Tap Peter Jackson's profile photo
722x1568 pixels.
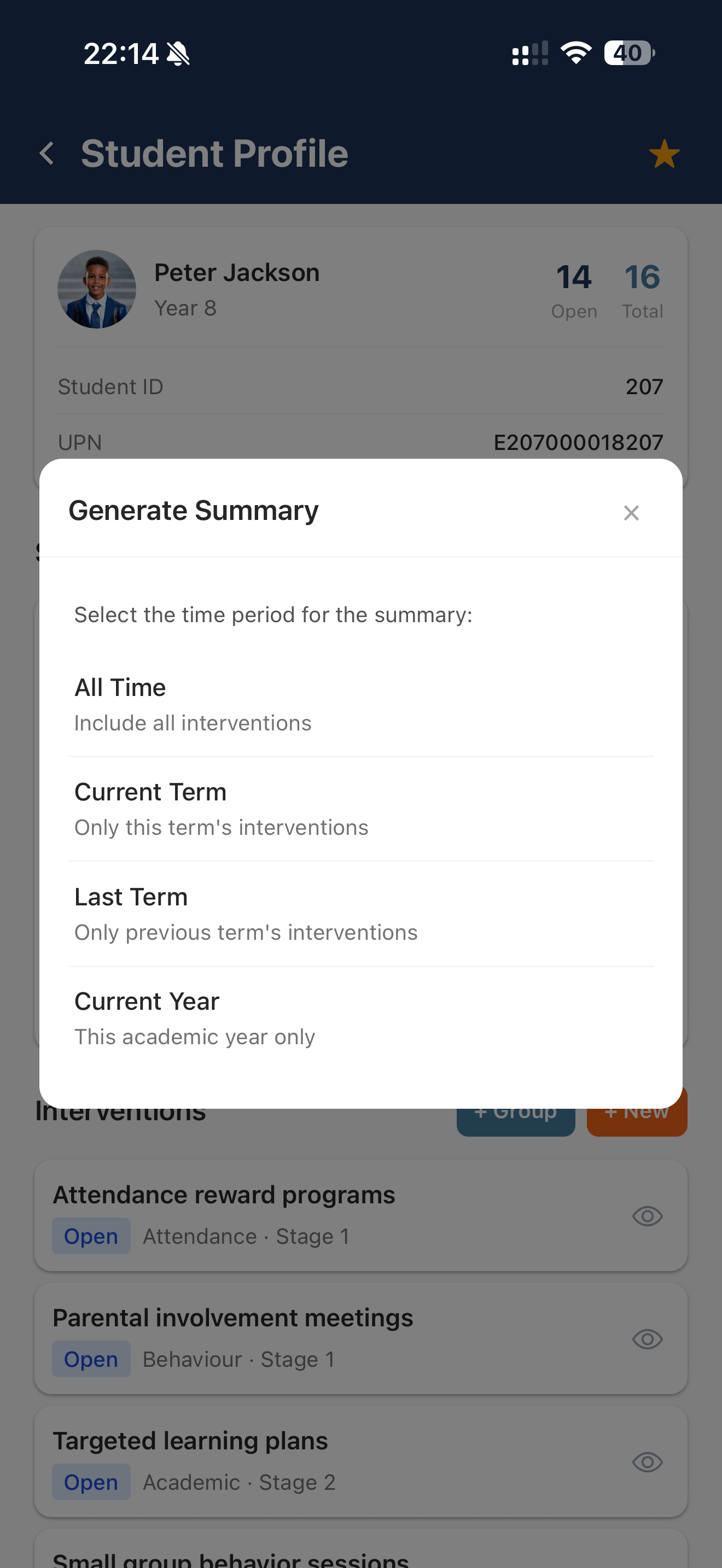pos(97,289)
